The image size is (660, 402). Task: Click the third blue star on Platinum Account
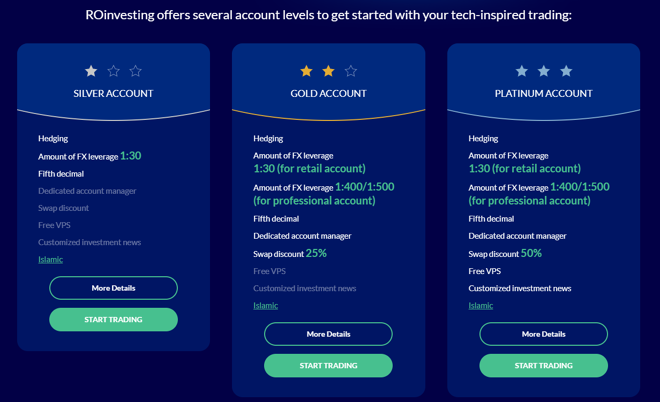566,71
